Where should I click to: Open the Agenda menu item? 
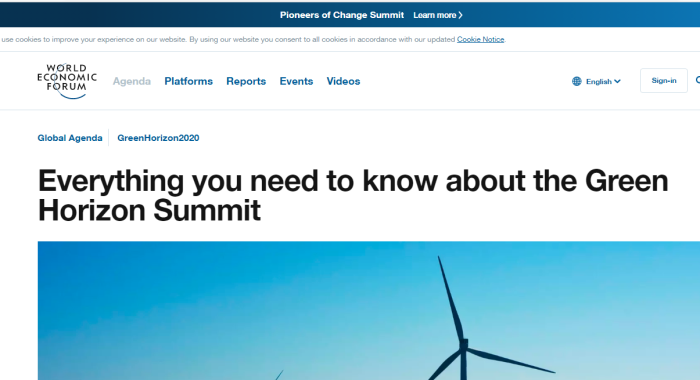(x=132, y=81)
